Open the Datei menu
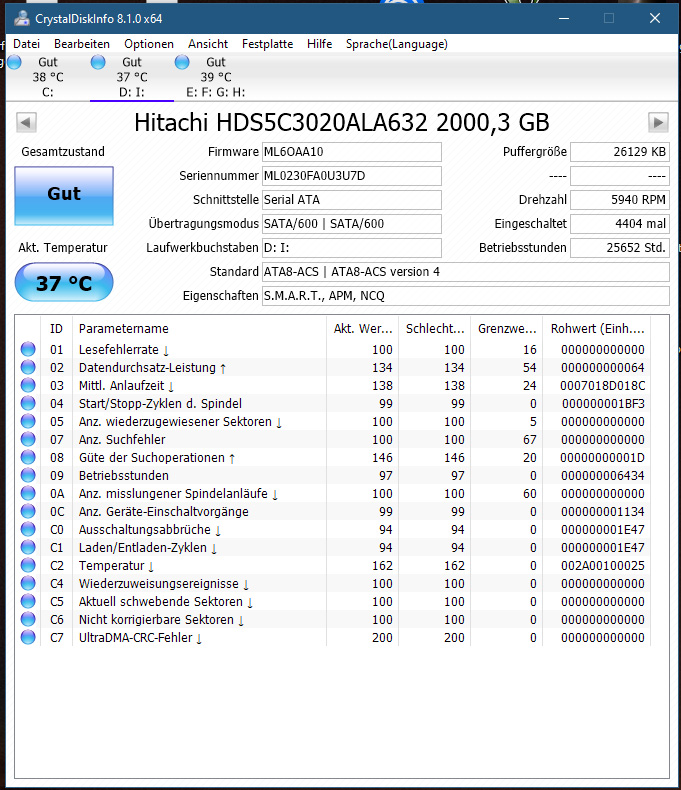 [26, 44]
